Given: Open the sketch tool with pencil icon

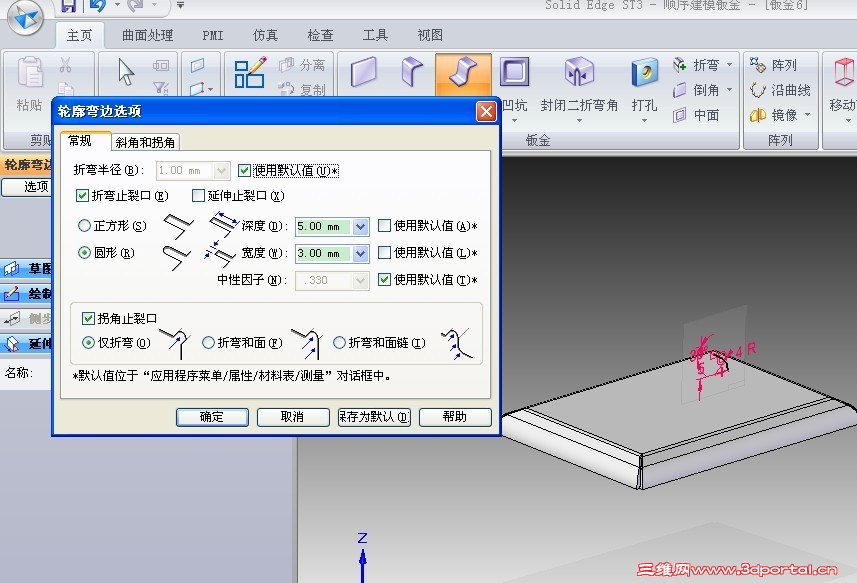Looking at the screenshot, I should [249, 73].
